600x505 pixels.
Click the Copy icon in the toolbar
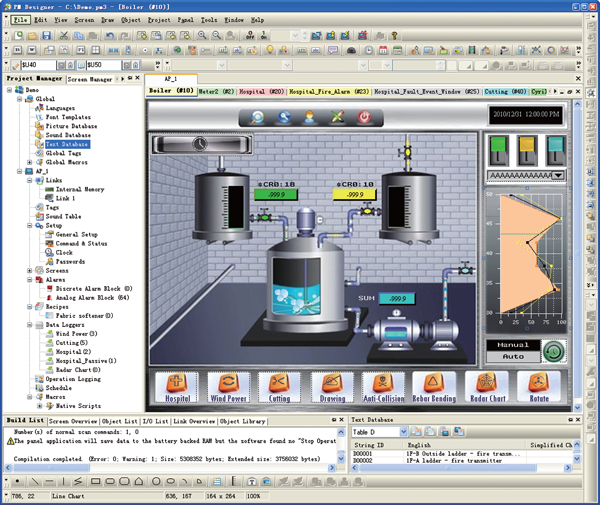coord(78,36)
